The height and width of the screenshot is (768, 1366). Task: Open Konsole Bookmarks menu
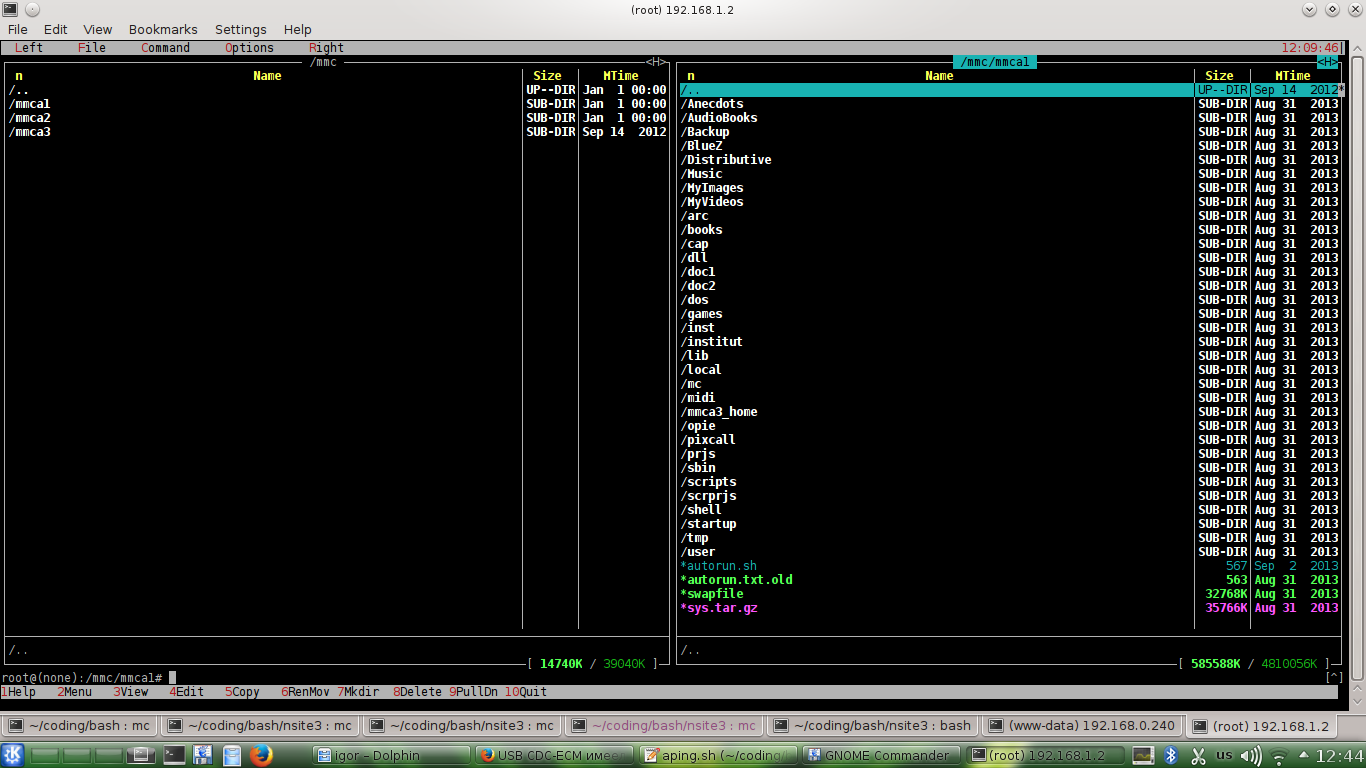pos(163,30)
